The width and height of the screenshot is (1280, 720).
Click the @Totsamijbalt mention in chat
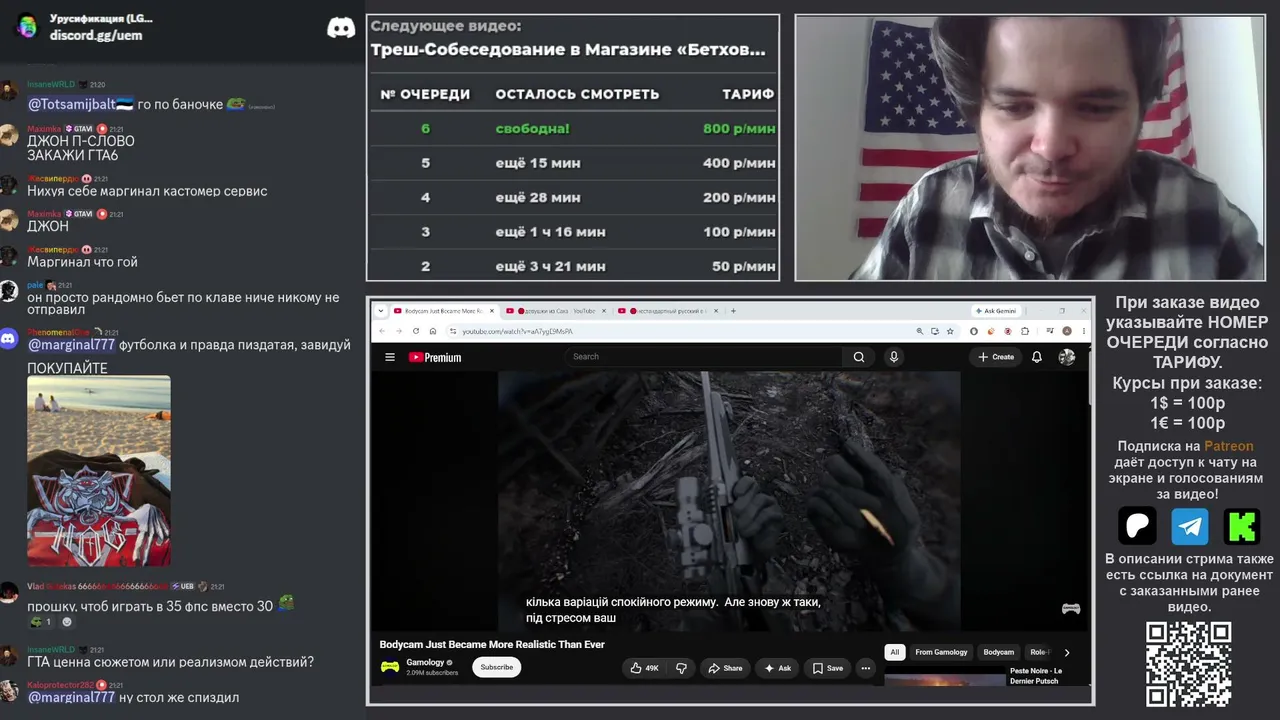tap(80, 104)
